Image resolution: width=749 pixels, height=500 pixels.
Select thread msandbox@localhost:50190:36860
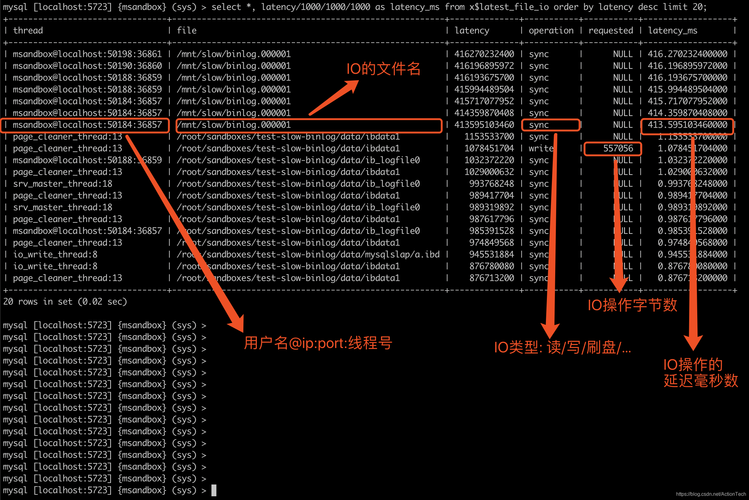click(x=87, y=66)
